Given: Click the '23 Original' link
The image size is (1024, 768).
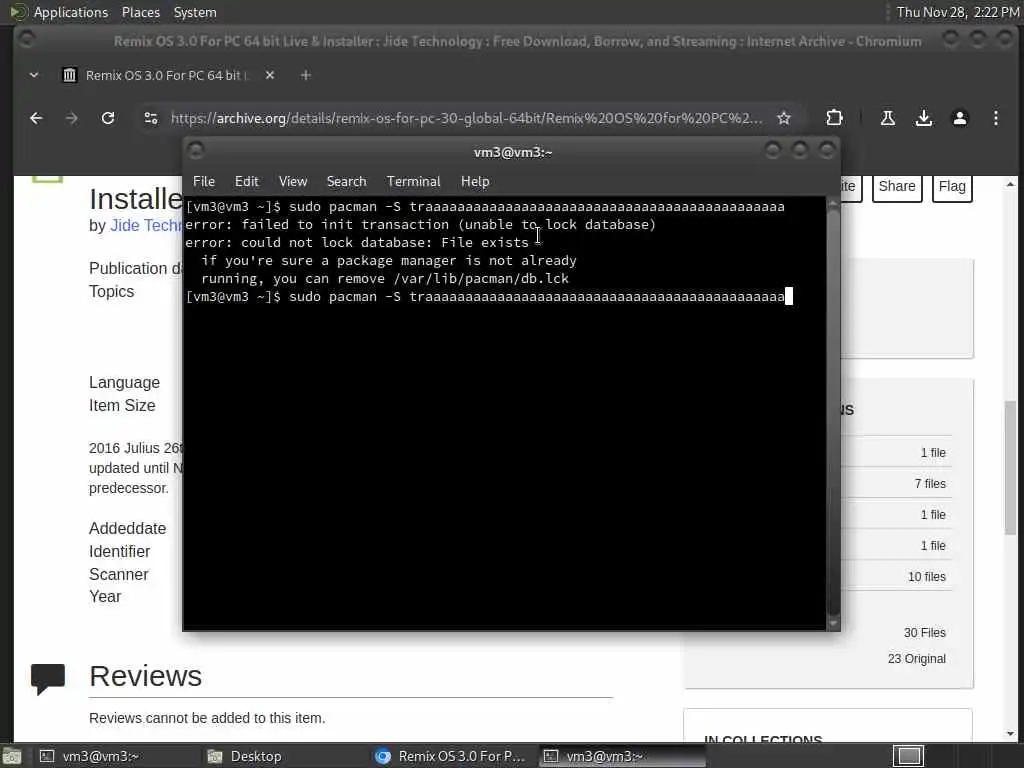Looking at the screenshot, I should pos(916,659).
